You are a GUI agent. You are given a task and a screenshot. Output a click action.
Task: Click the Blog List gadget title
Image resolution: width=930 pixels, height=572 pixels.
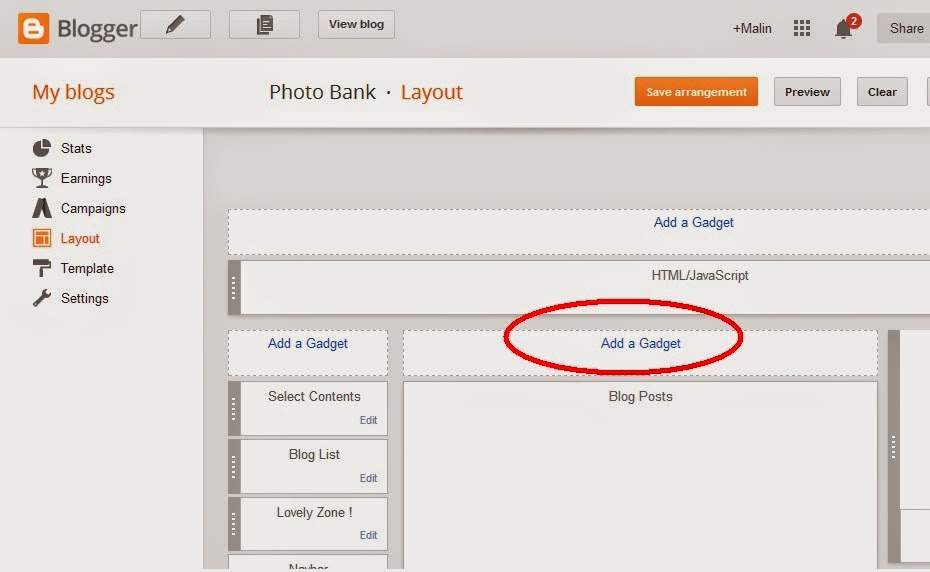coord(314,455)
